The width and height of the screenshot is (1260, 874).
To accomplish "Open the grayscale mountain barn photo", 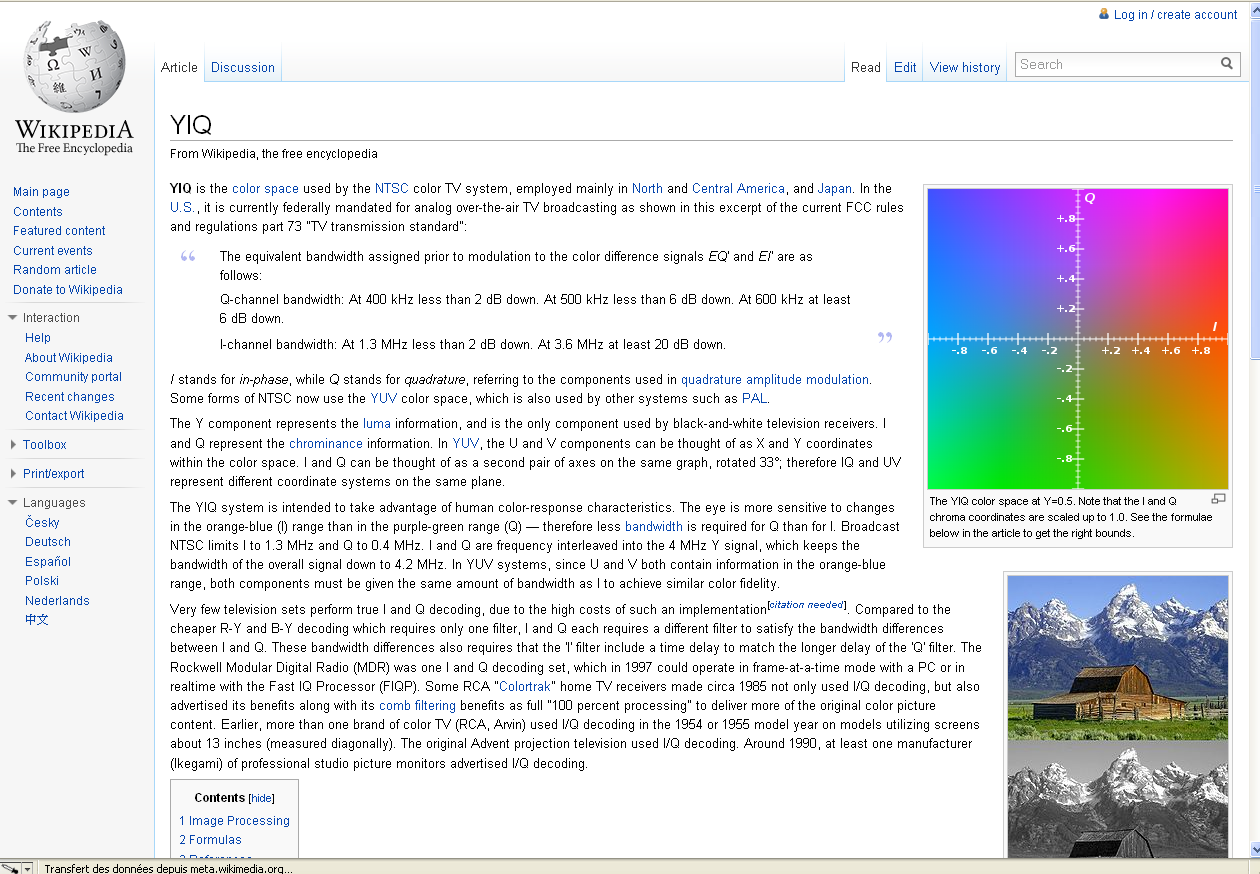I will click(x=1118, y=798).
